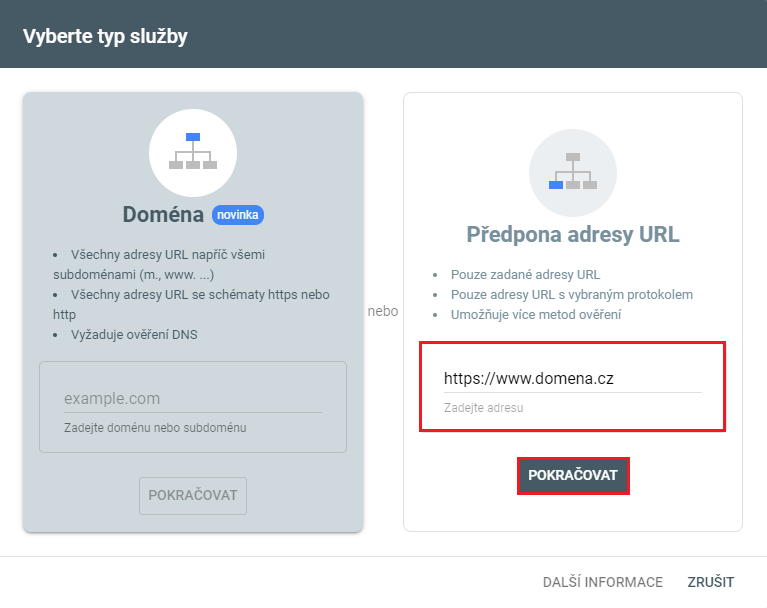The width and height of the screenshot is (767, 608).
Task: Click the Předpona adresy URL icon
Action: coord(573,172)
